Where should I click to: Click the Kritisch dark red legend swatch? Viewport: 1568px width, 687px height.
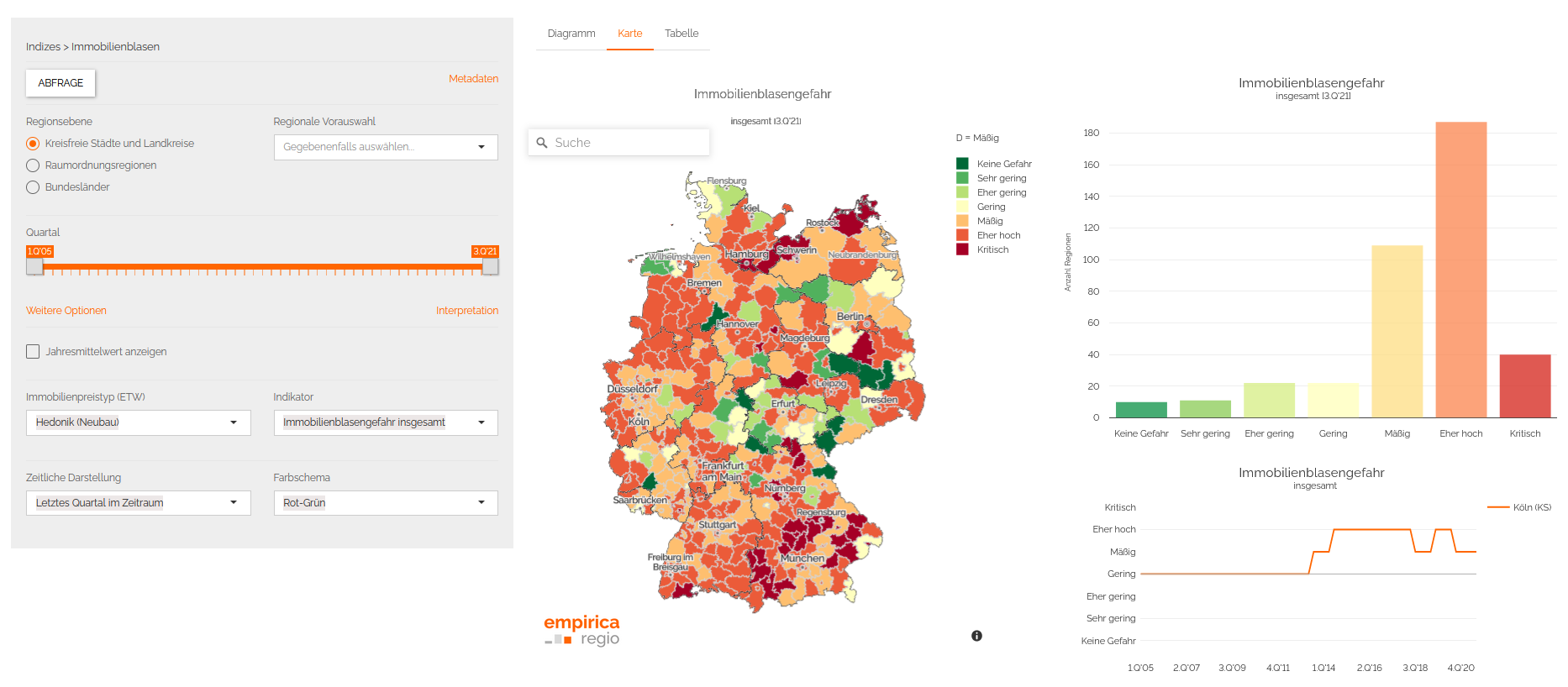click(x=962, y=249)
